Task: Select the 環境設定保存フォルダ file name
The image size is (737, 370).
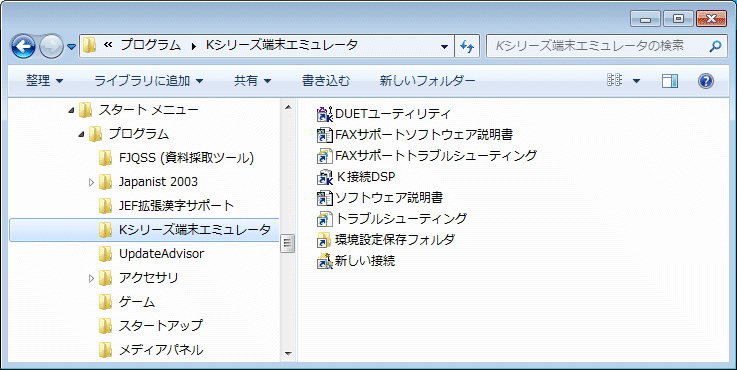Action: point(395,240)
